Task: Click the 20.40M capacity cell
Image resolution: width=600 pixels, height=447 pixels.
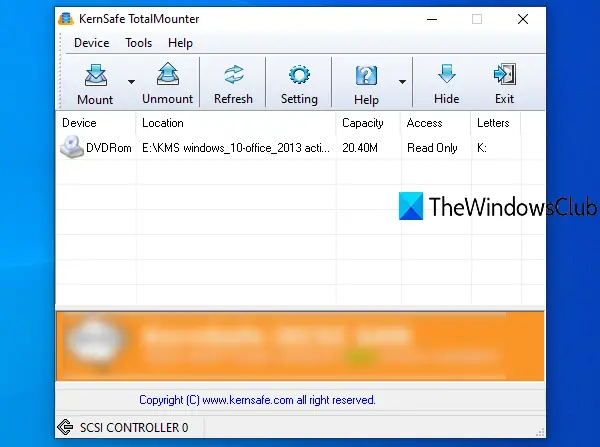Action: coord(360,148)
